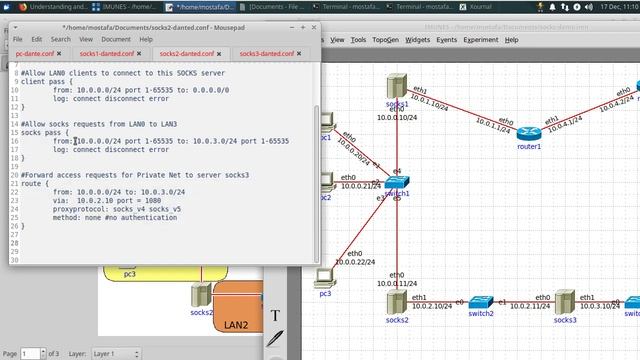Click the 'client pass {' line
This screenshot has width=640, height=360.
[47, 82]
